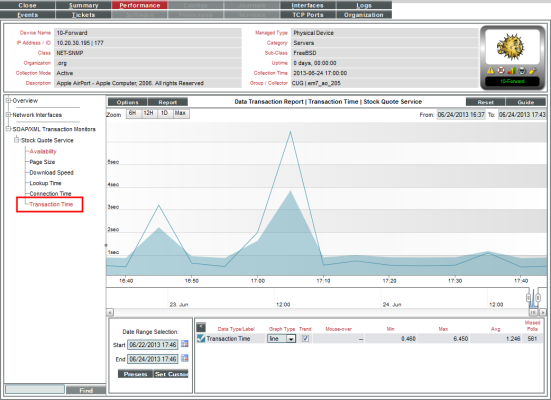The height and width of the screenshot is (400, 551).
Task: Open the TCP Ports tab
Action: point(307,15)
